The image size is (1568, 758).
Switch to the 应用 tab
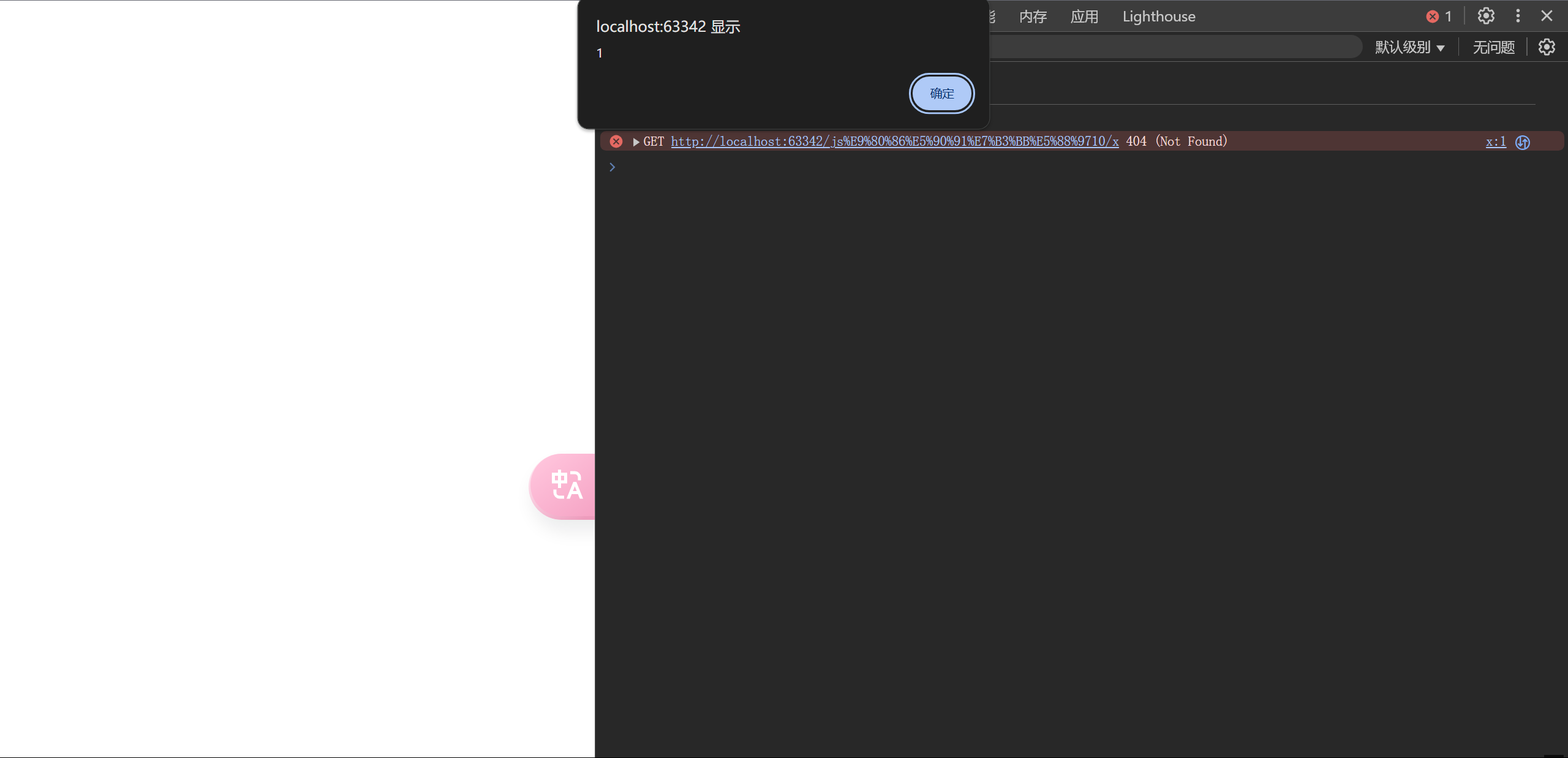click(1084, 17)
